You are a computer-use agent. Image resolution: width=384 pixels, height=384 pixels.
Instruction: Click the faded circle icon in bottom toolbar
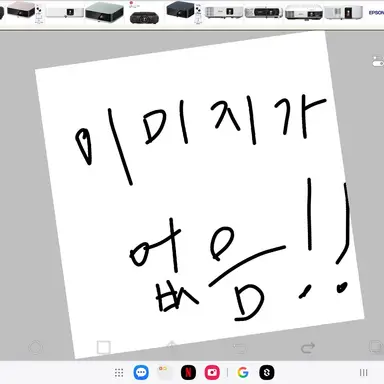(35, 348)
